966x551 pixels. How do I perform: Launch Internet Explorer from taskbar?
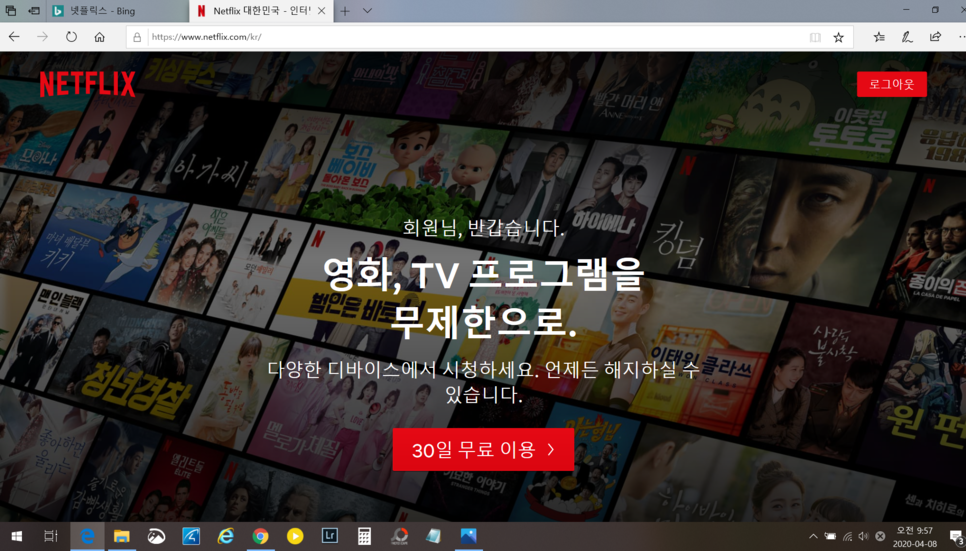click(225, 536)
